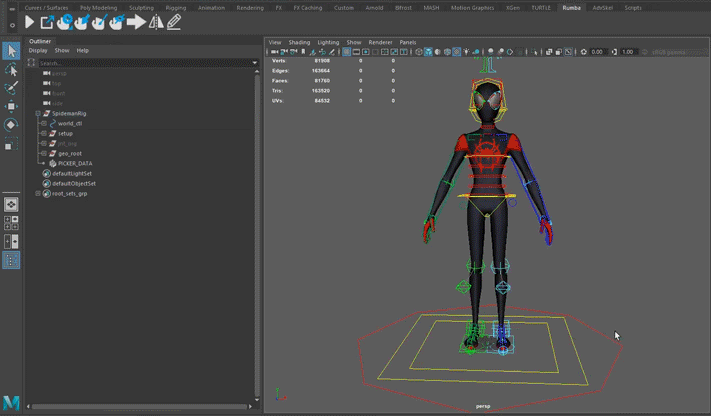711x416 pixels.
Task: Open the Outliner Show menu
Action: 62,50
